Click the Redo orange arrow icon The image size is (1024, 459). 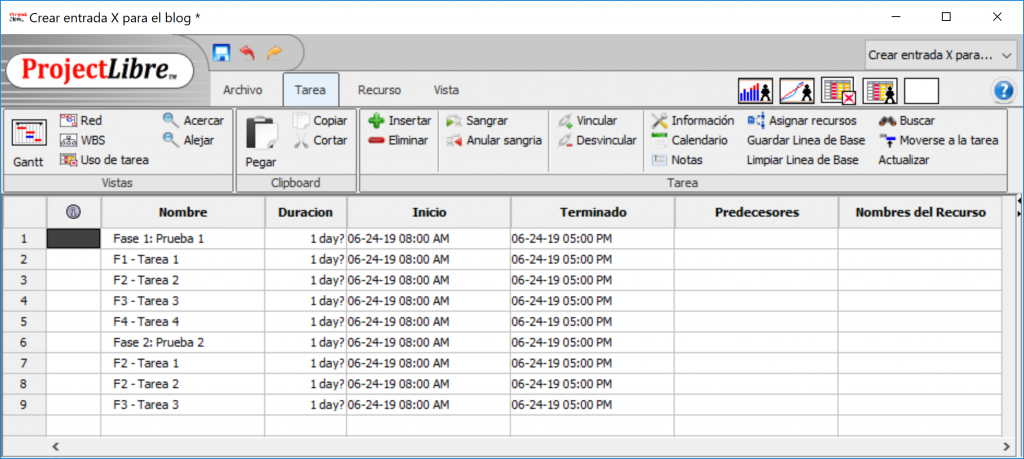(x=274, y=53)
